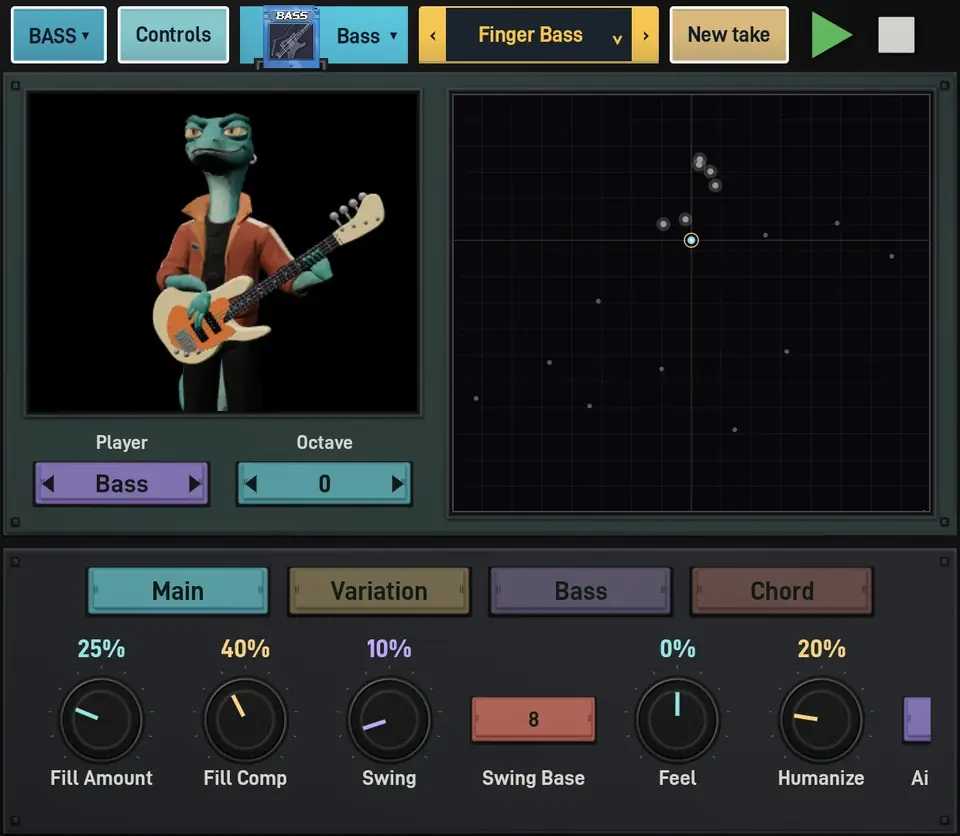Select the next Player with the right arrow
Viewport: 960px width, 836px height.
click(195, 484)
